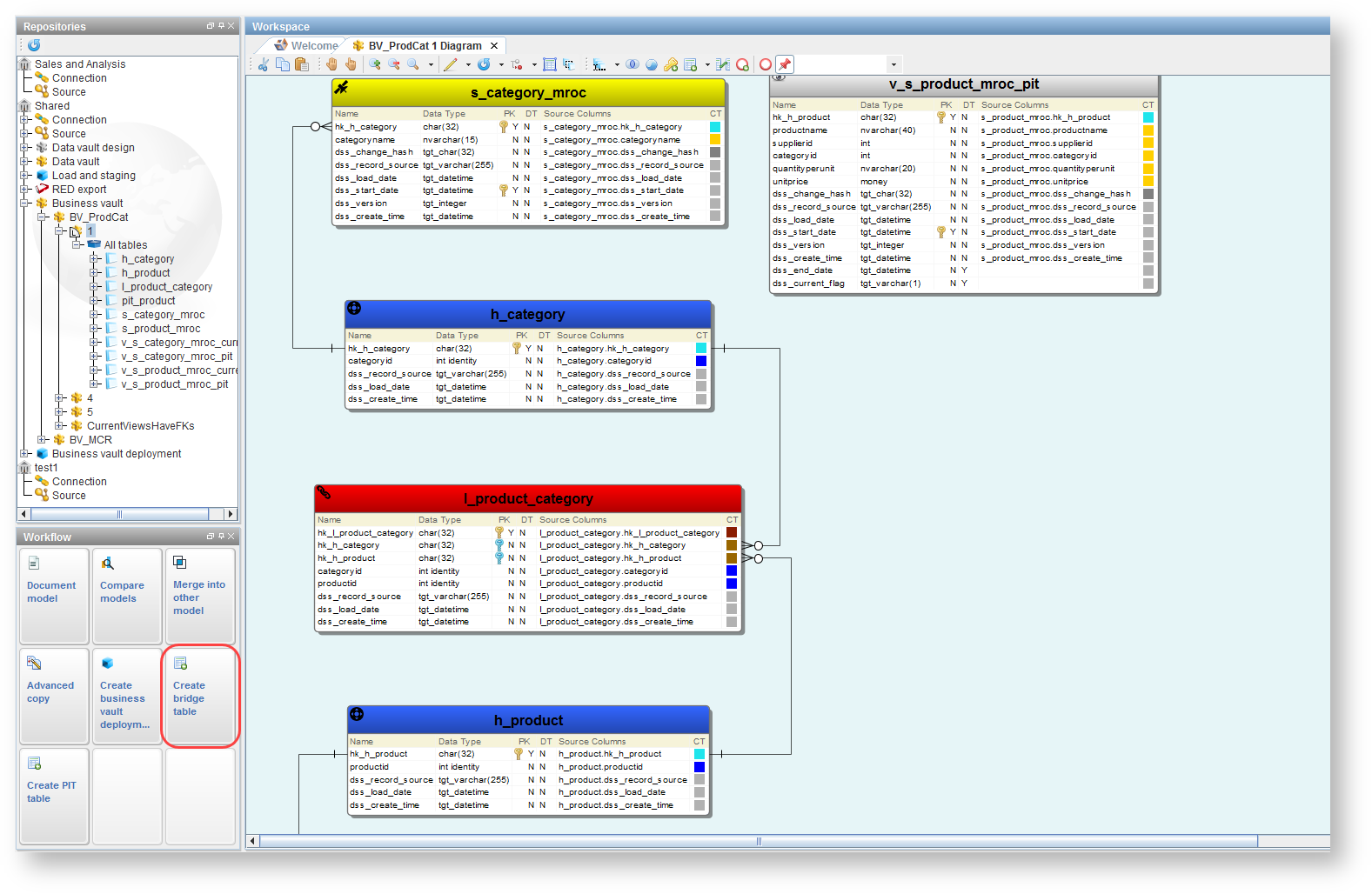The height and width of the screenshot is (894, 1372).
Task: Click the blue swatch on h_category categoryid row
Action: coord(701,361)
